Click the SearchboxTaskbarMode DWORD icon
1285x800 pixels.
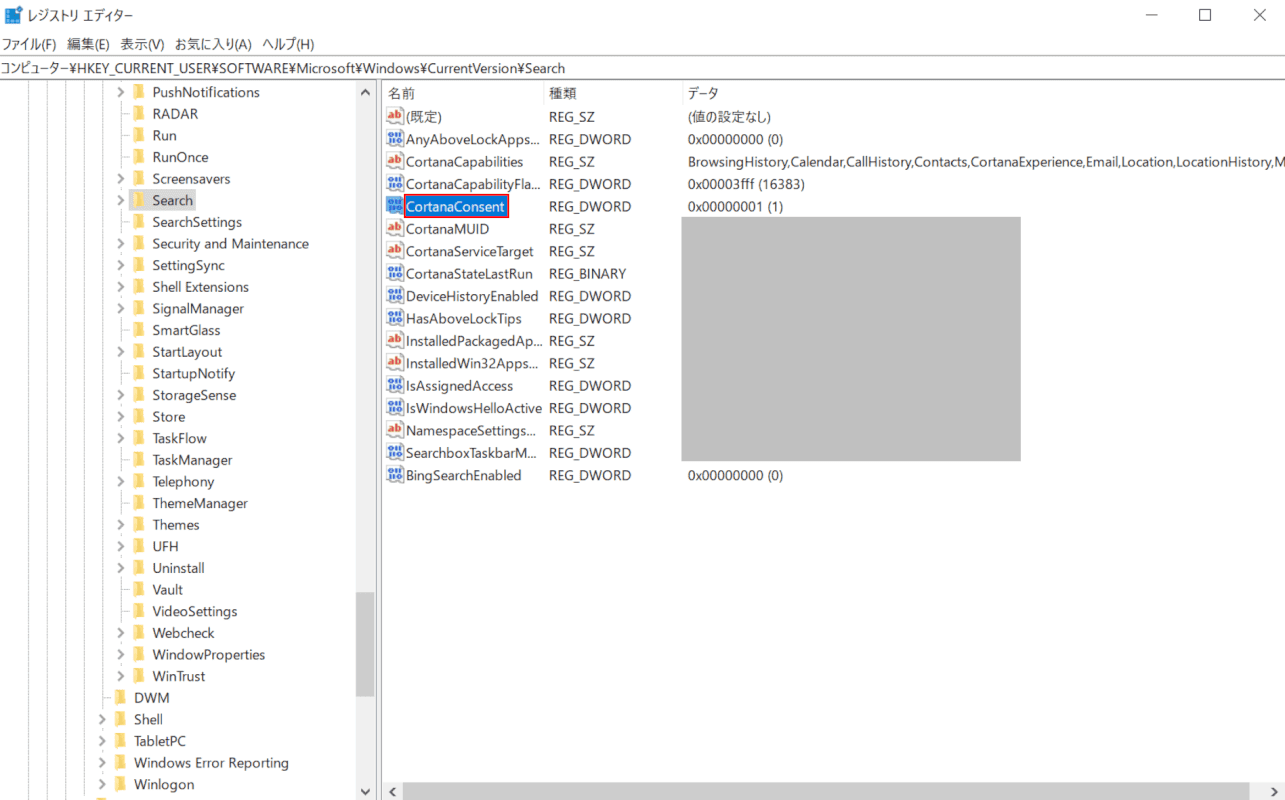pos(394,452)
